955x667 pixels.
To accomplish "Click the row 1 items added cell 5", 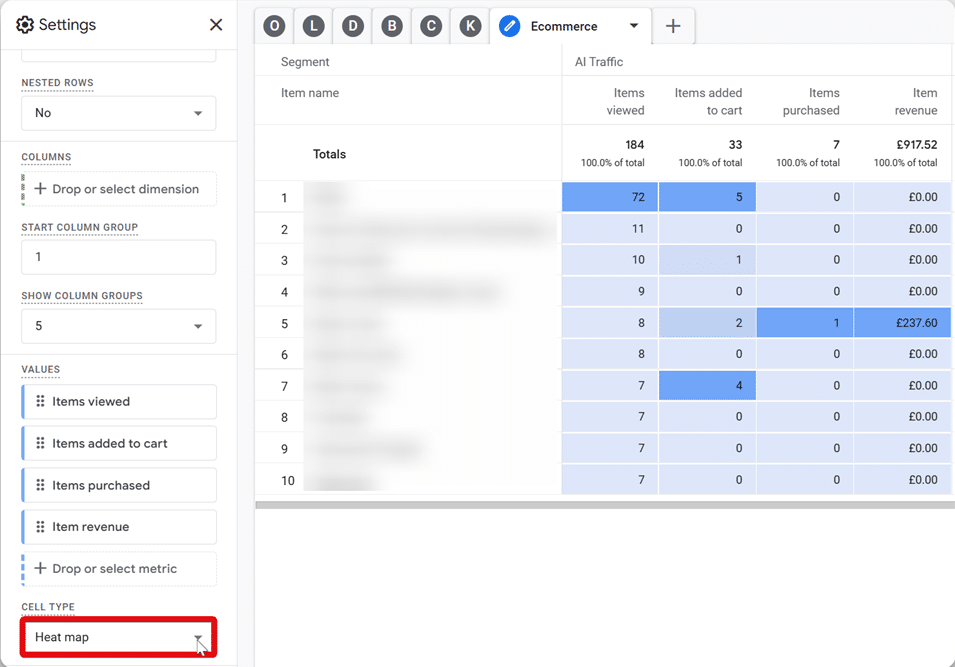I will pyautogui.click(x=707, y=197).
